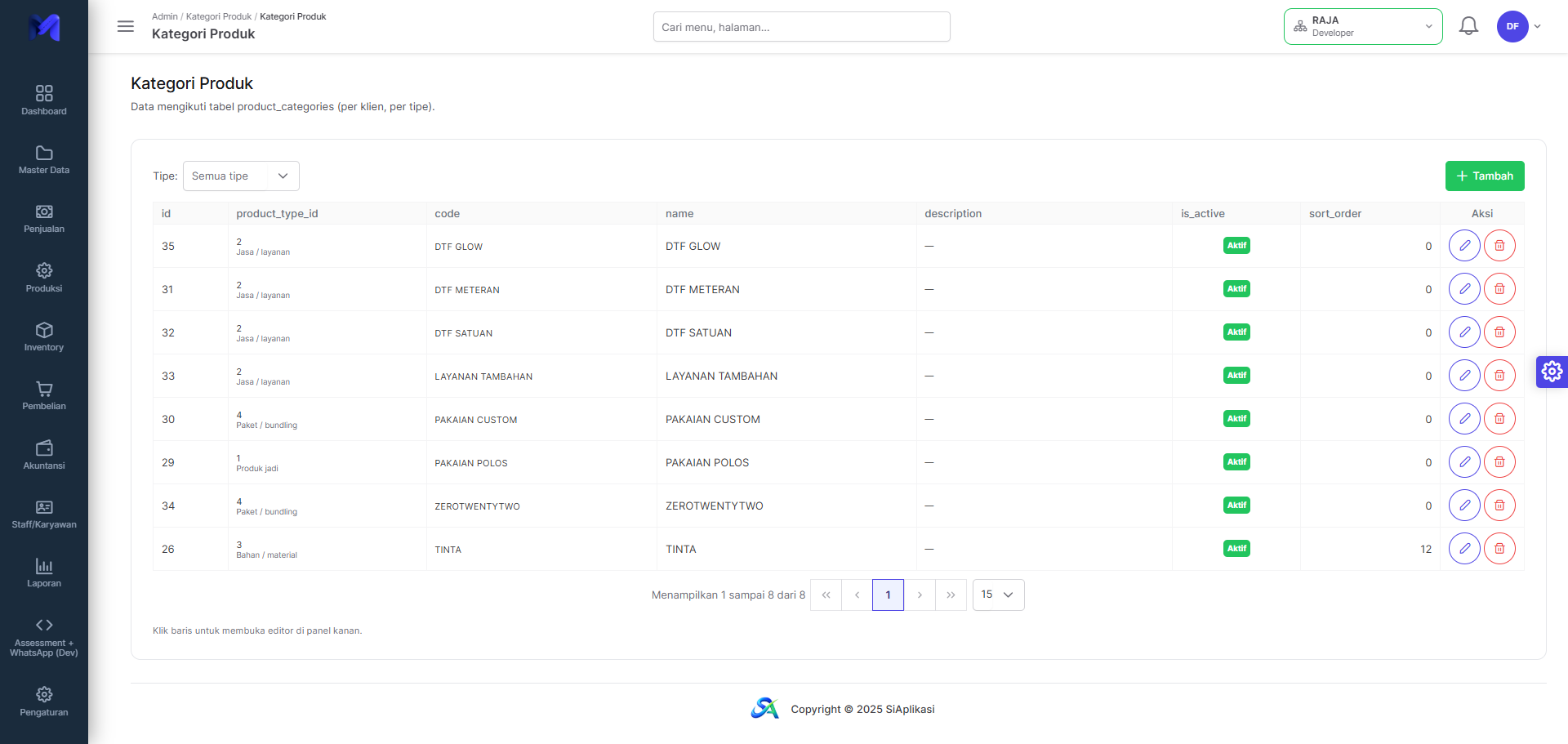1568x744 pixels.
Task: Go to first page of pagination
Action: (x=826, y=595)
